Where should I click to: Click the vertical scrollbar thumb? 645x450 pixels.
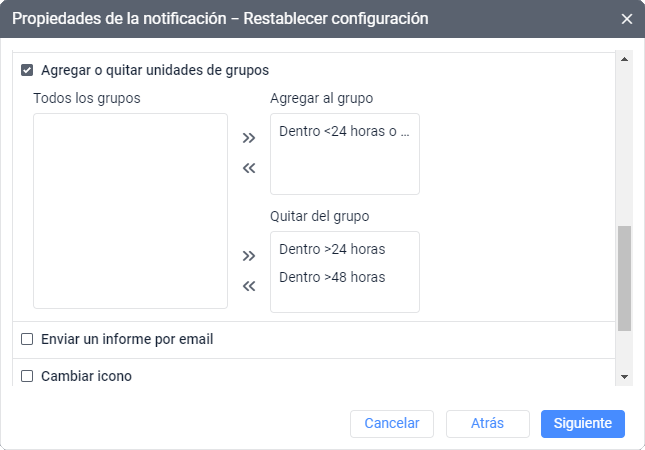624,278
